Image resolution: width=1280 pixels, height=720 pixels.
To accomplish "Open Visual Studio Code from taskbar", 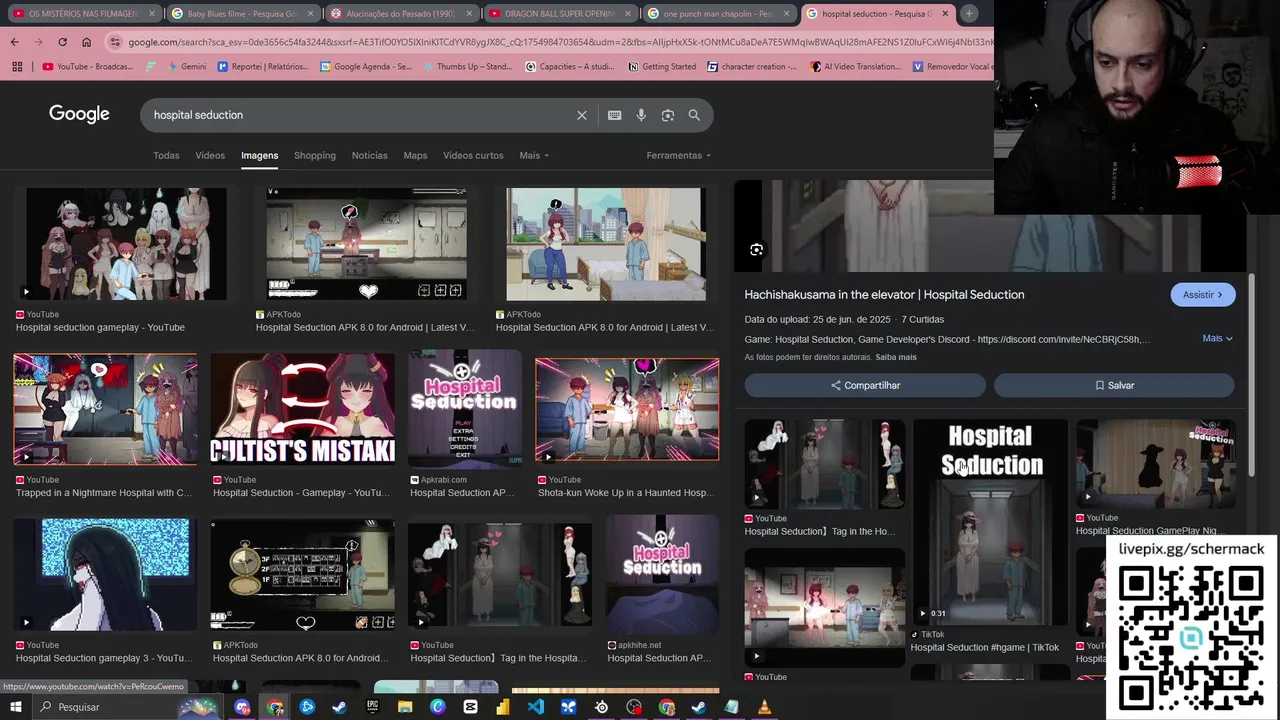I will (x=536, y=707).
